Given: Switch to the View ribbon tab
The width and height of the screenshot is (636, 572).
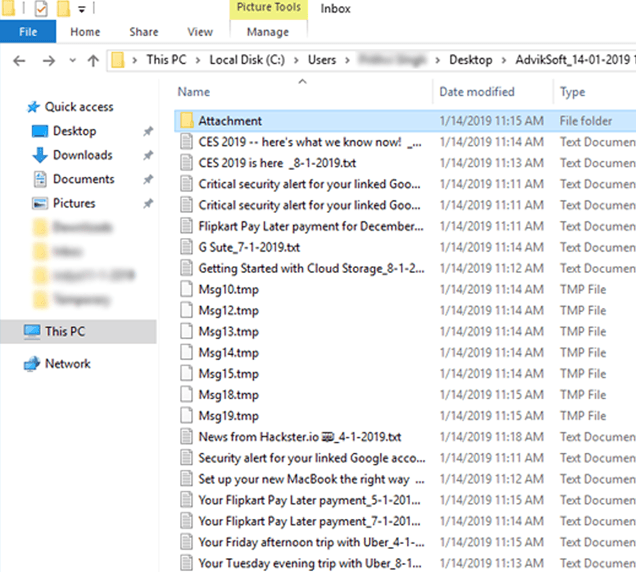Looking at the screenshot, I should click(200, 32).
